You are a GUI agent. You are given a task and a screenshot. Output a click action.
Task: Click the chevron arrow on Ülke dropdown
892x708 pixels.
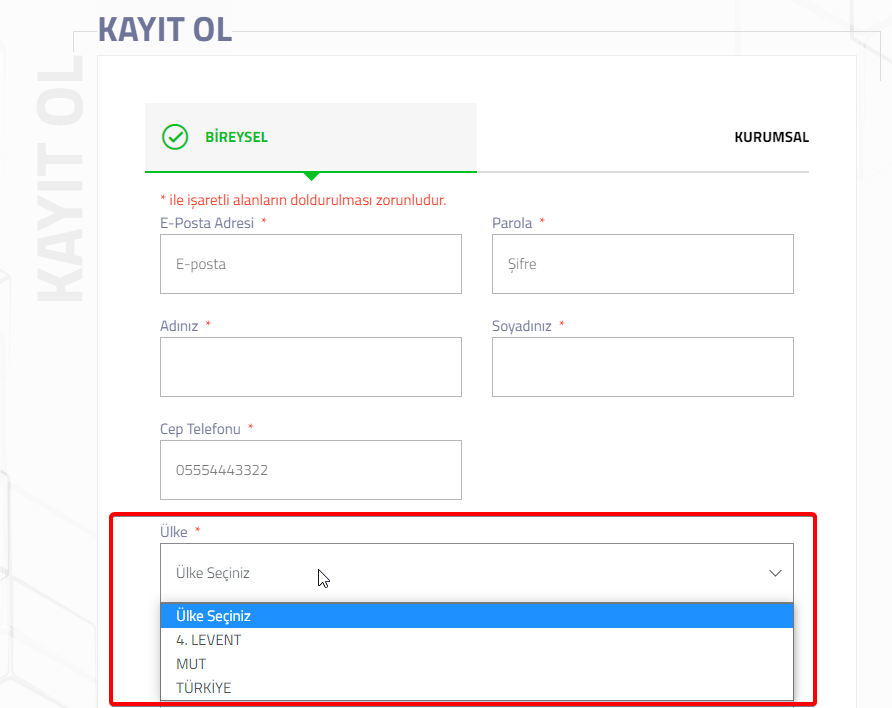[775, 573]
